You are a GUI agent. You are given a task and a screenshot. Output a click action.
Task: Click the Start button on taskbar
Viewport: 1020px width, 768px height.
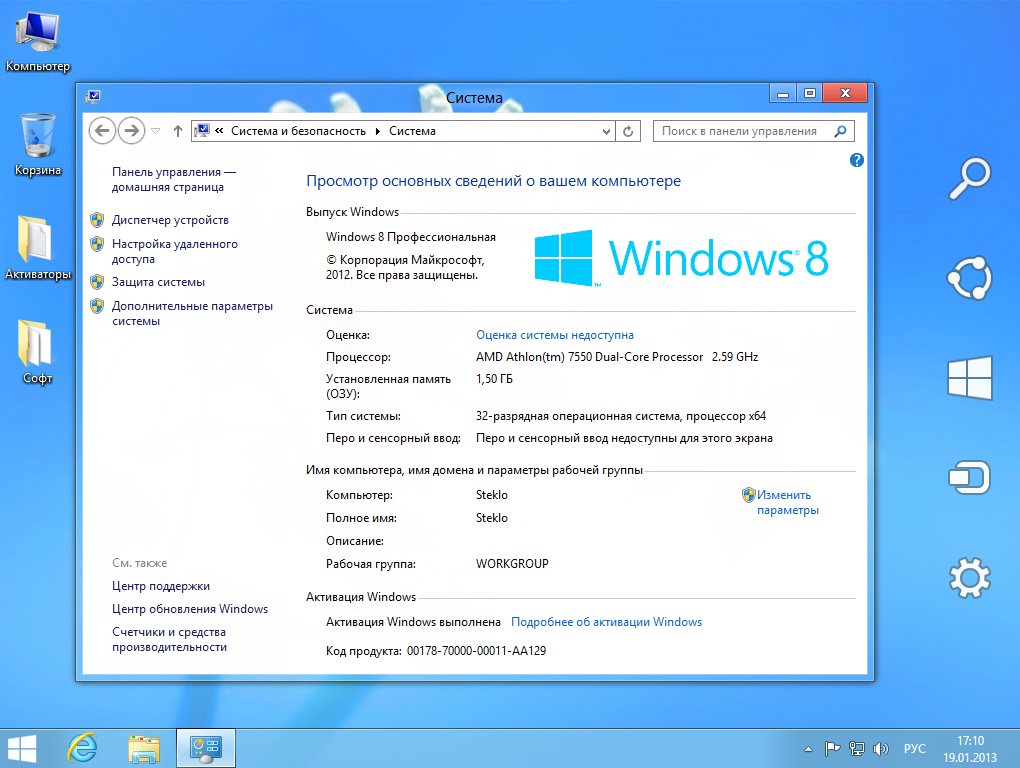(x=21, y=748)
